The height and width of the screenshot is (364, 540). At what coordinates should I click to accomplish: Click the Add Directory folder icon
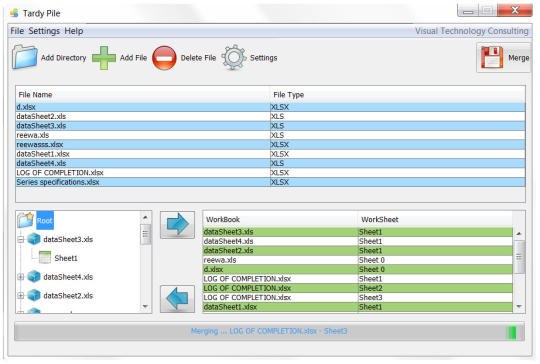pos(24,57)
